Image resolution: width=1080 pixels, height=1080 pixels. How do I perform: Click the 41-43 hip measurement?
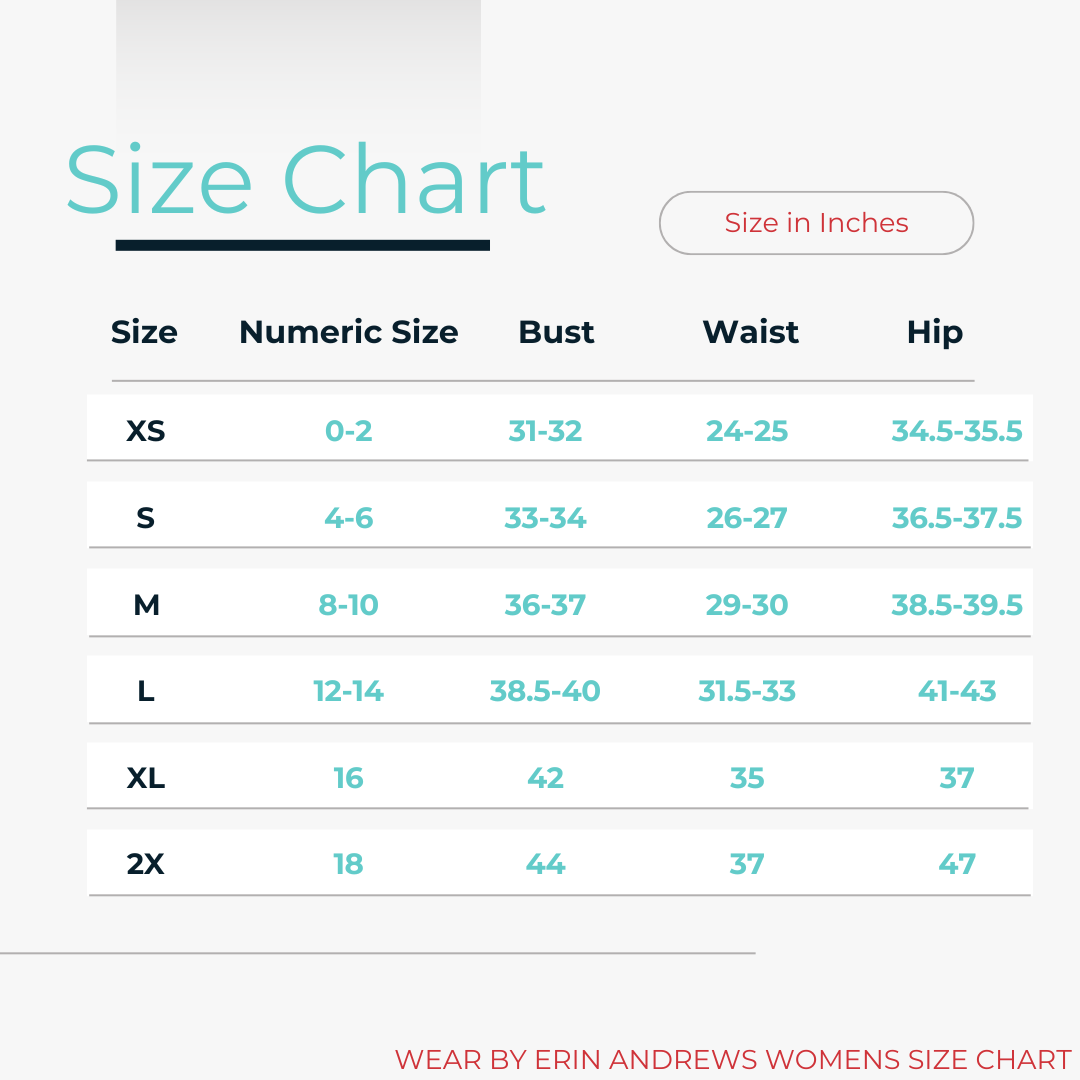pyautogui.click(x=957, y=691)
